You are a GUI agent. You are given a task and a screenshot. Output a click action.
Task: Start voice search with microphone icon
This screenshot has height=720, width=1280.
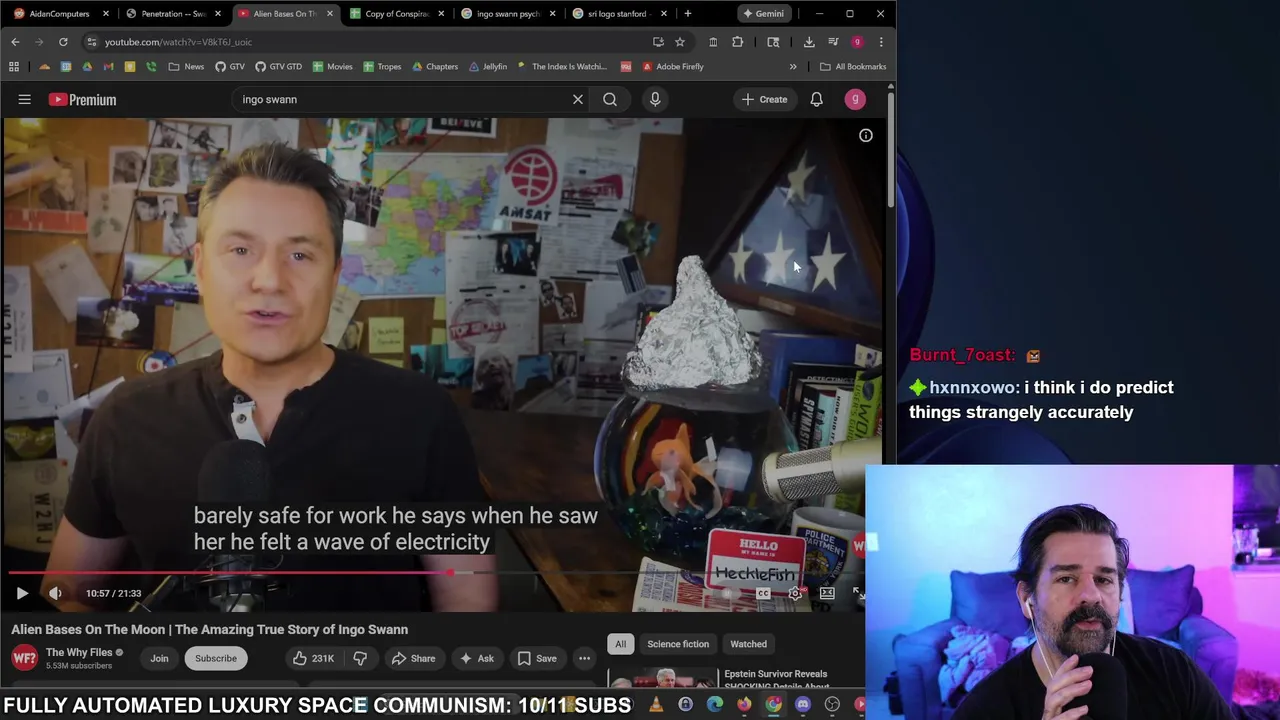tap(655, 99)
